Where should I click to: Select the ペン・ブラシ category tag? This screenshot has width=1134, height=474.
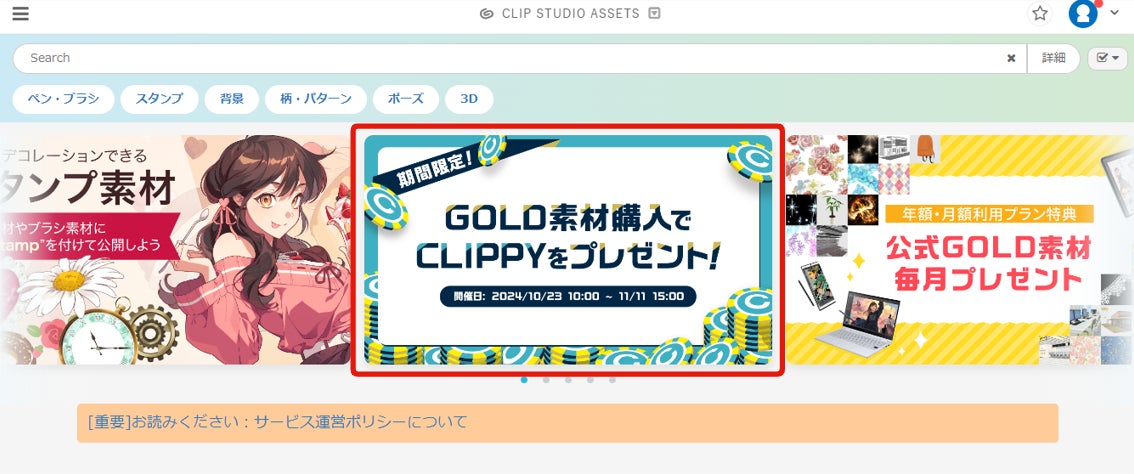[x=63, y=99]
